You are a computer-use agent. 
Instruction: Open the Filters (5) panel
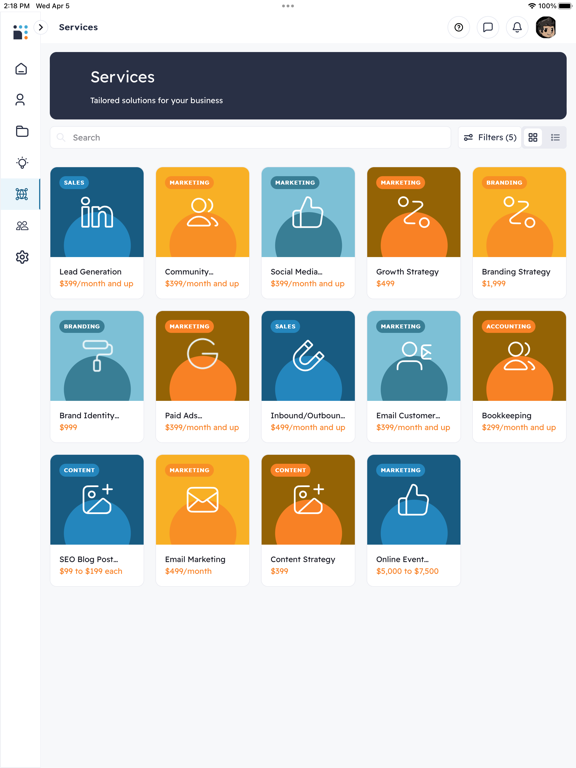point(490,138)
